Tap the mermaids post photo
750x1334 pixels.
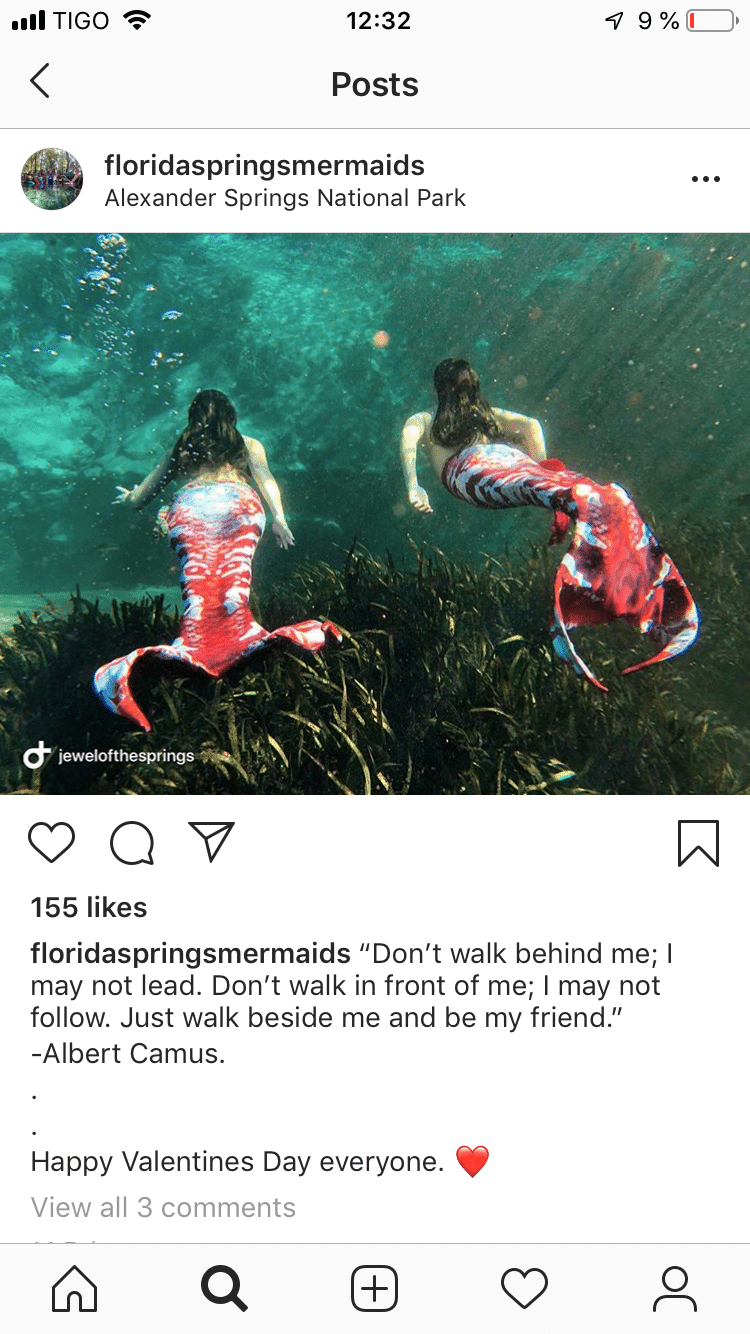375,514
